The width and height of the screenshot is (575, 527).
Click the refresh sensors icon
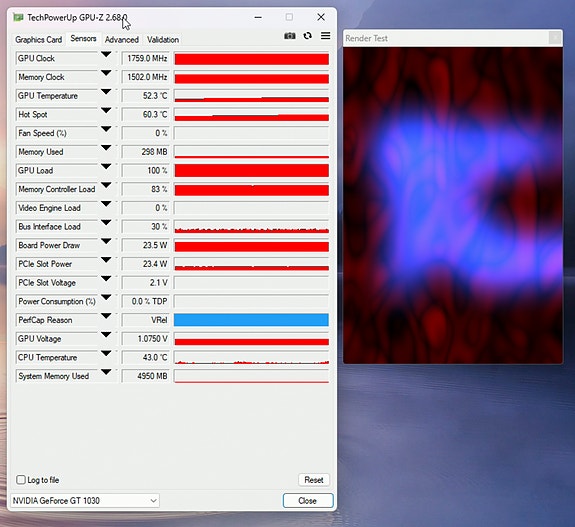tap(308, 36)
